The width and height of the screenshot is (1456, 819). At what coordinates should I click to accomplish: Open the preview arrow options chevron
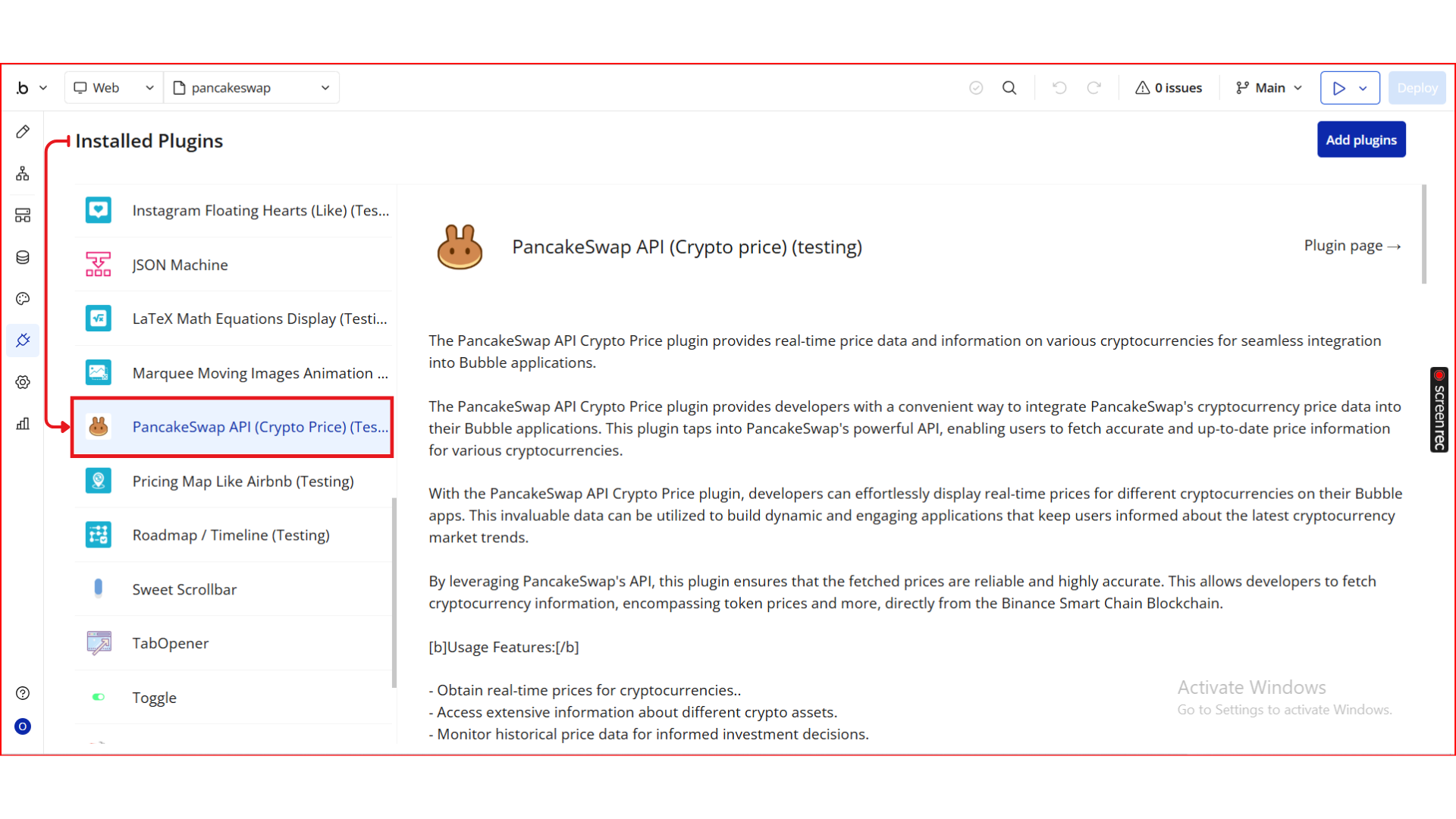click(x=1363, y=88)
